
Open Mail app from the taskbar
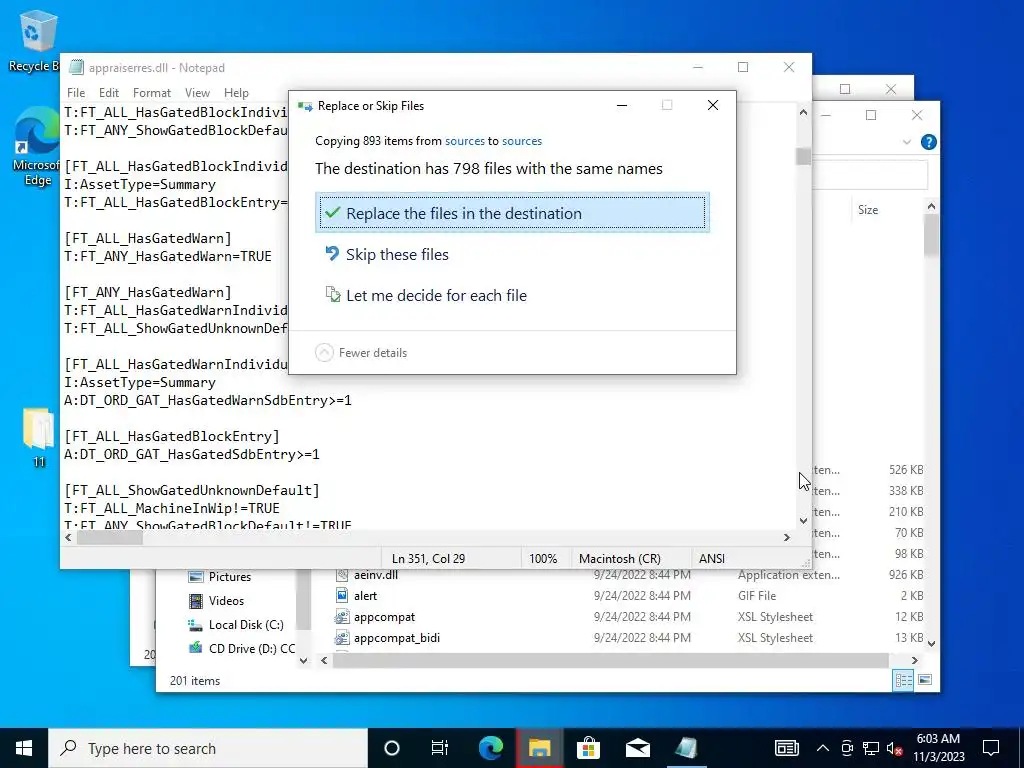coord(637,748)
